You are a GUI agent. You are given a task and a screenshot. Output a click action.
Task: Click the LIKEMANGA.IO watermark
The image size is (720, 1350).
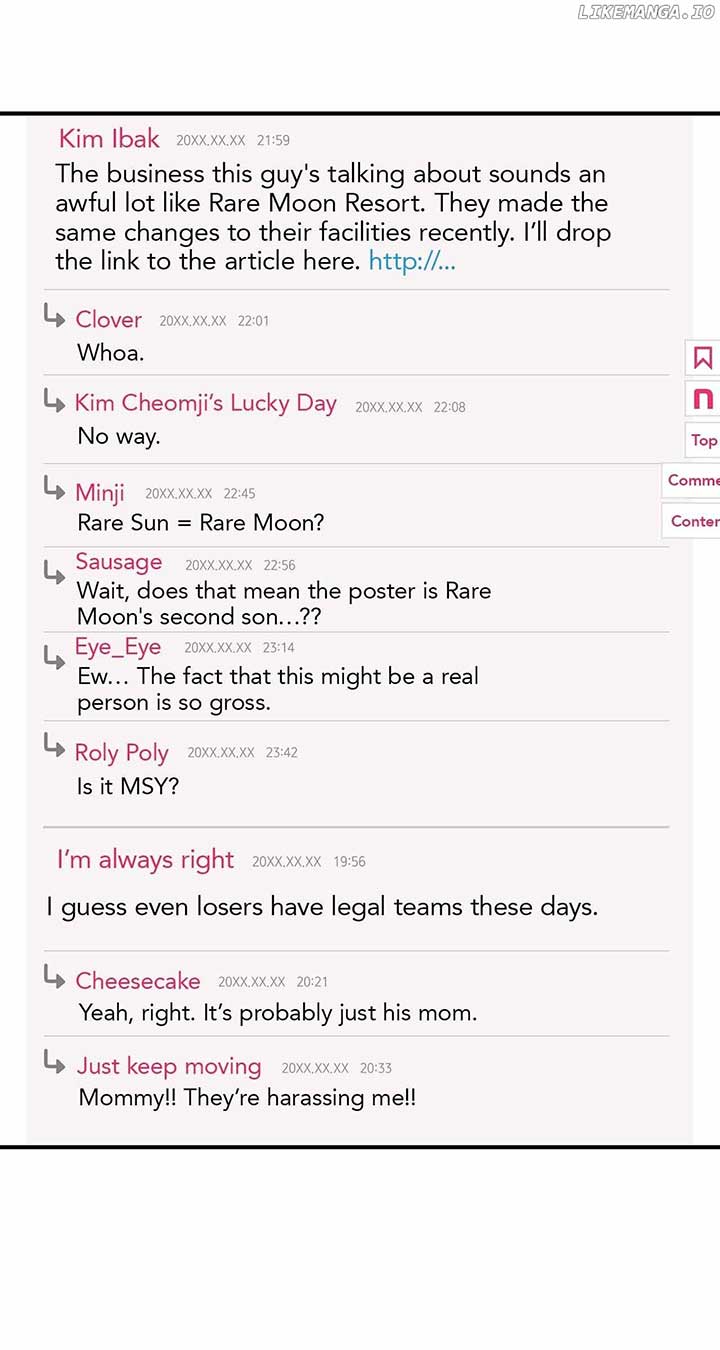click(646, 12)
